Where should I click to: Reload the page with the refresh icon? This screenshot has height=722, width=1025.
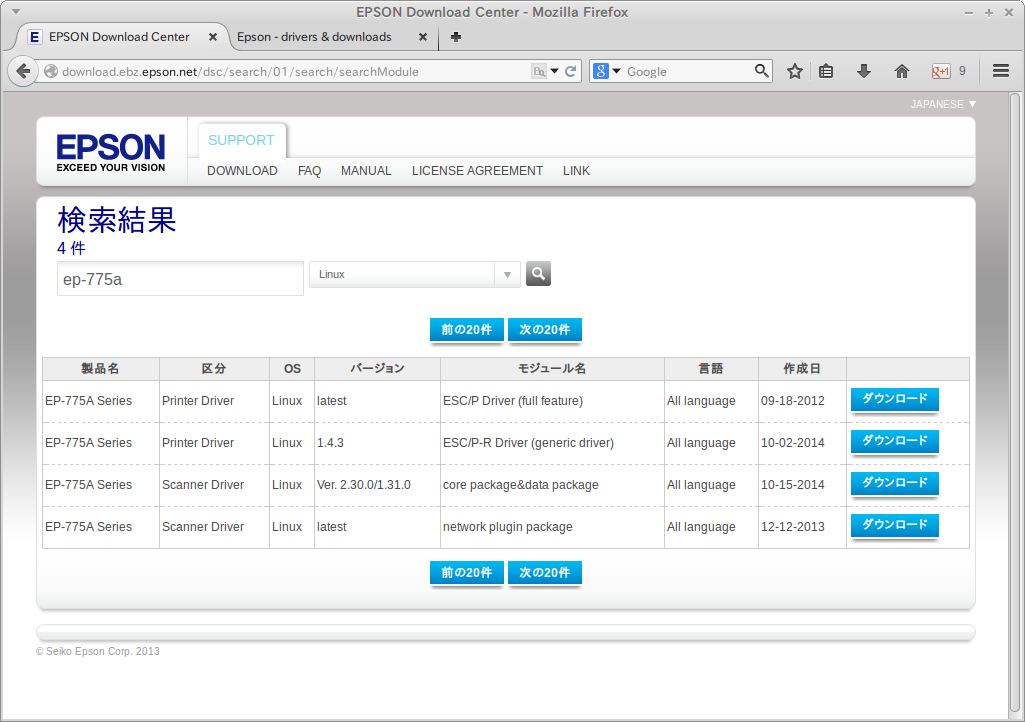[x=571, y=71]
